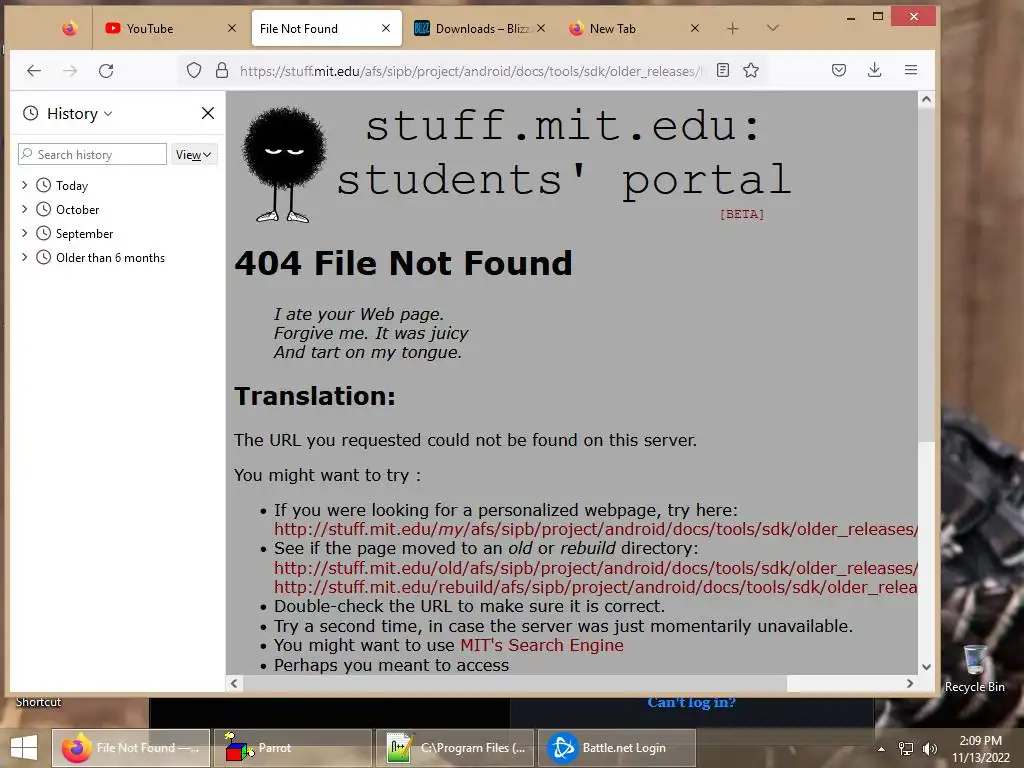The image size is (1024, 768).
Task: Expand the September history group
Action: click(24, 233)
